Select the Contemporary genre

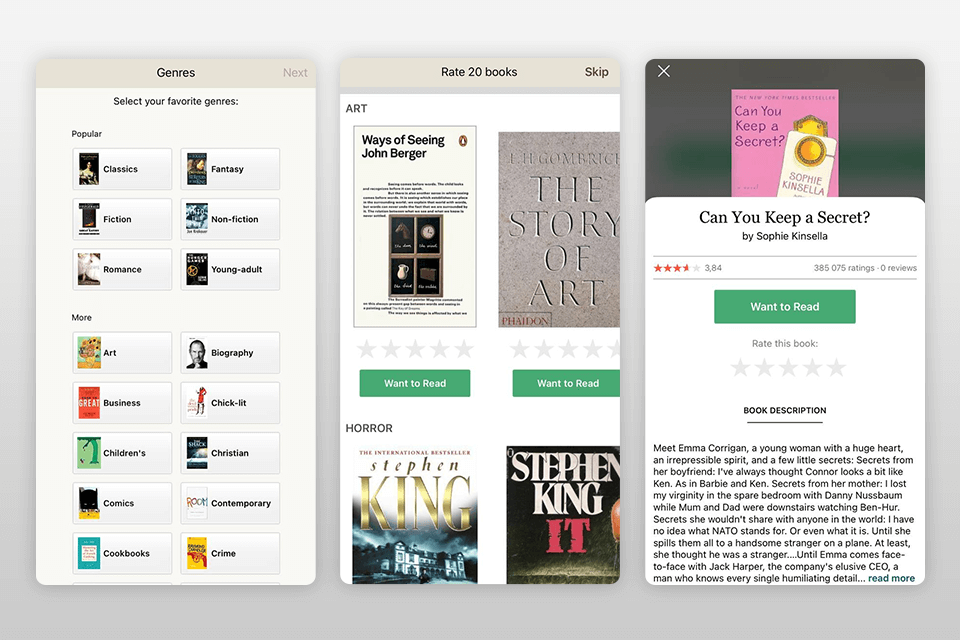(229, 503)
